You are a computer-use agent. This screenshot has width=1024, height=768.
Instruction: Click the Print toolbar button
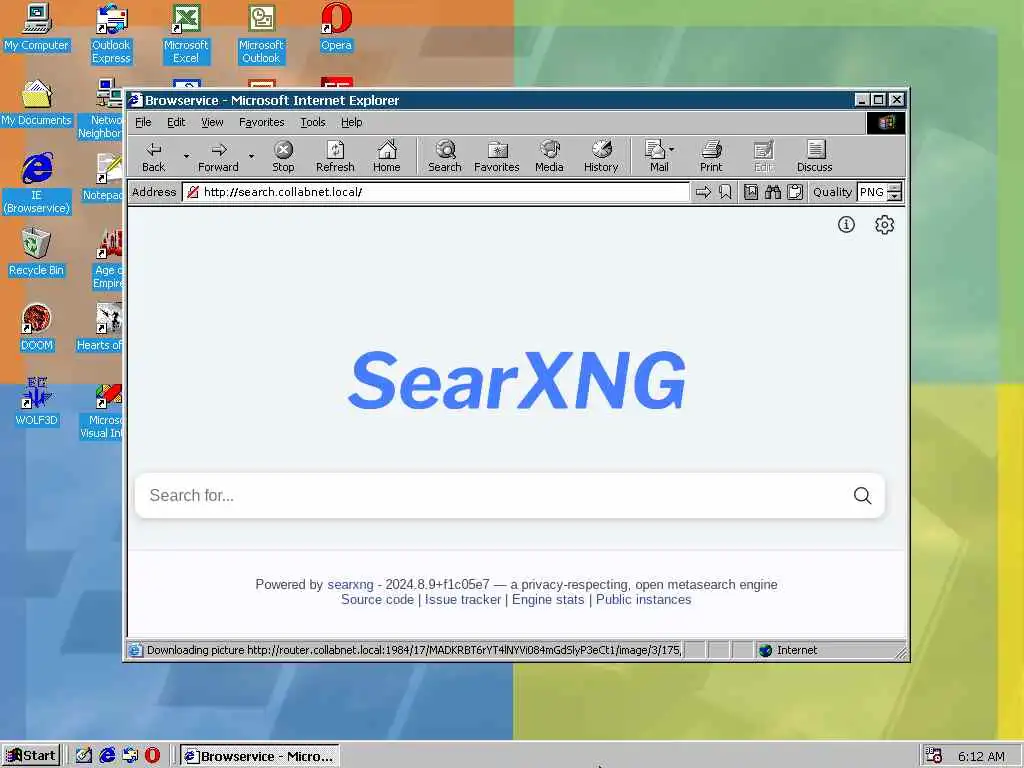[x=711, y=157]
